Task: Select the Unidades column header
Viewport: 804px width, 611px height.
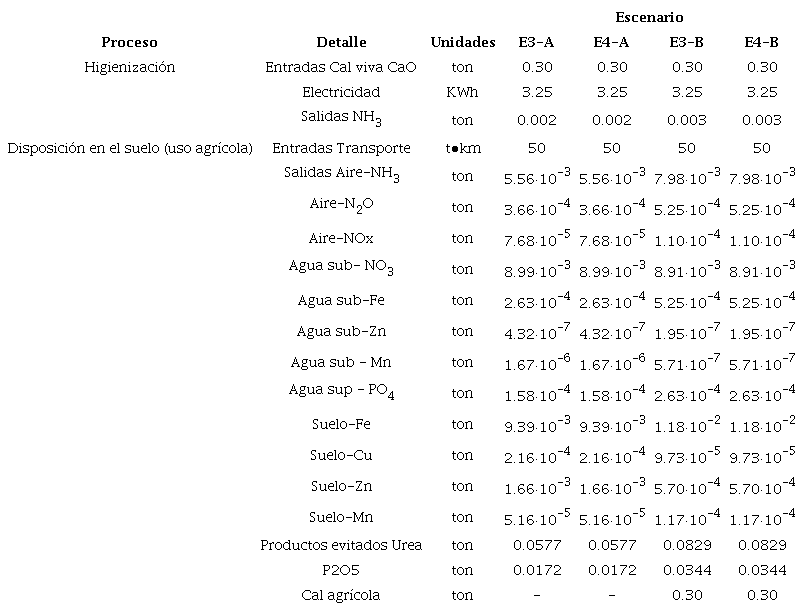Action: [462, 42]
